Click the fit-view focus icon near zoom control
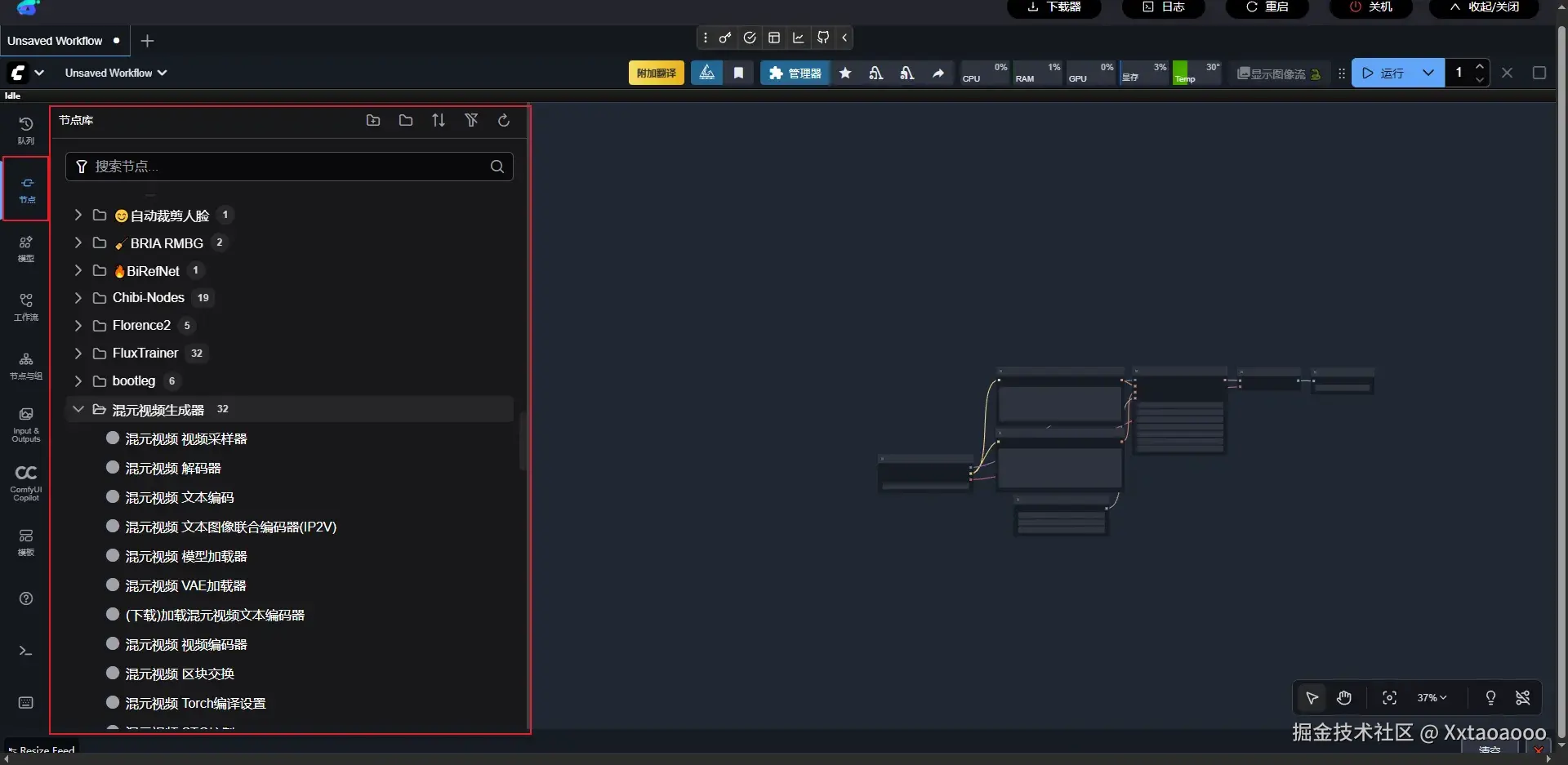Viewport: 1568px width, 765px height. click(1390, 698)
